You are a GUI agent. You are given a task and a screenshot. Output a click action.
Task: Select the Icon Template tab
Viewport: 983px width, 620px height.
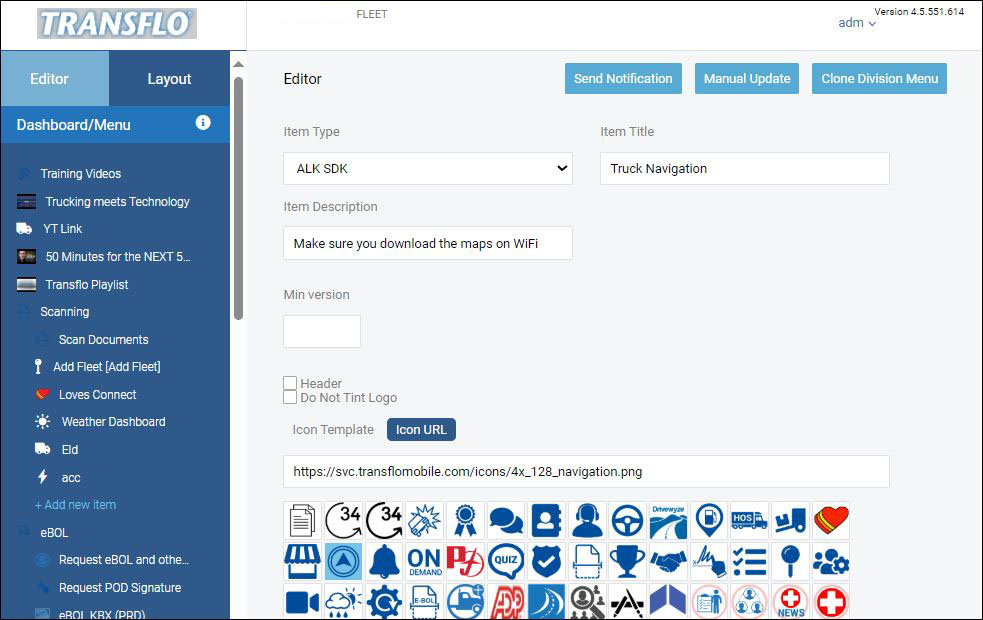(x=333, y=429)
